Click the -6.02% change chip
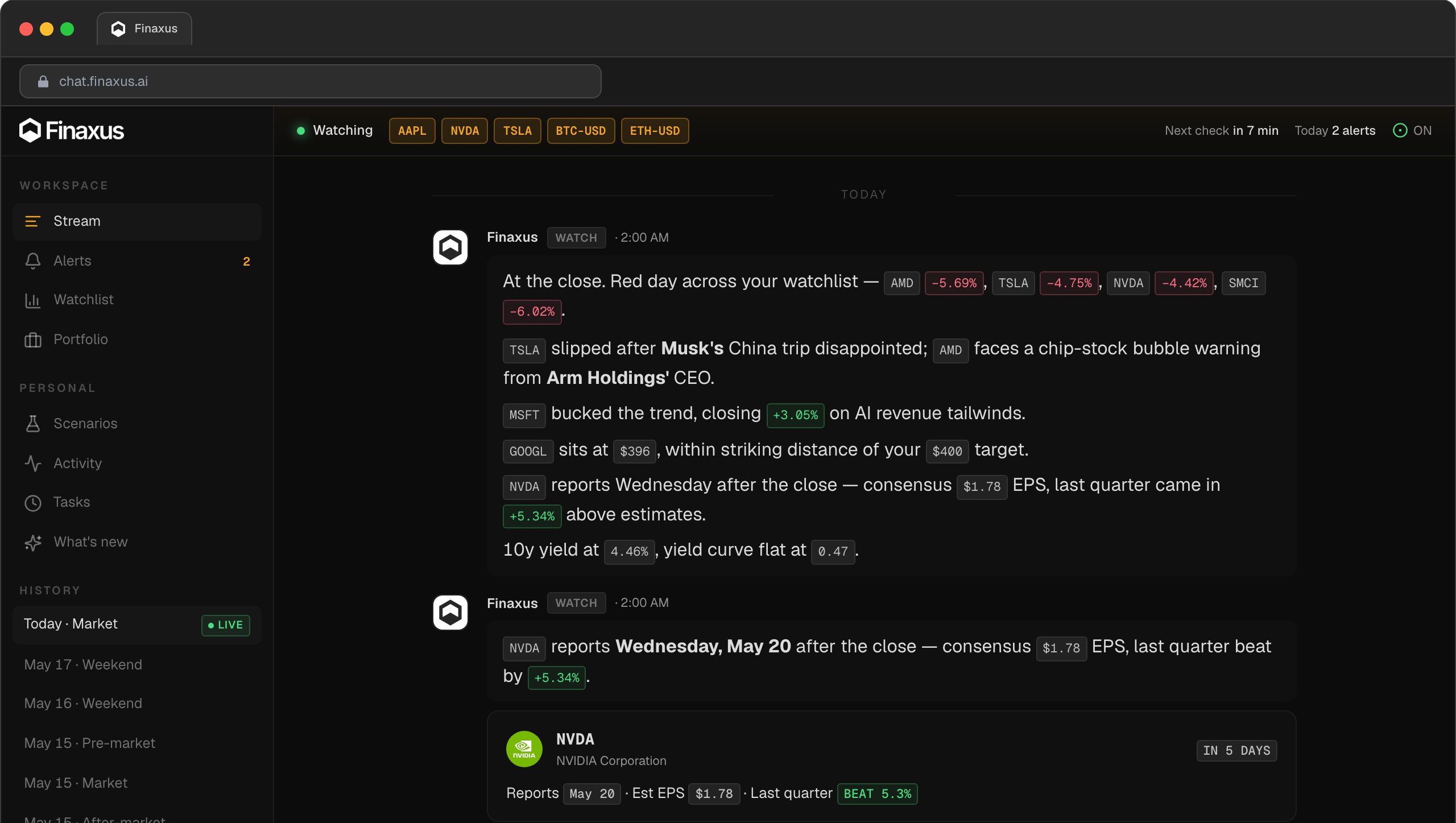1456x823 pixels. (532, 312)
